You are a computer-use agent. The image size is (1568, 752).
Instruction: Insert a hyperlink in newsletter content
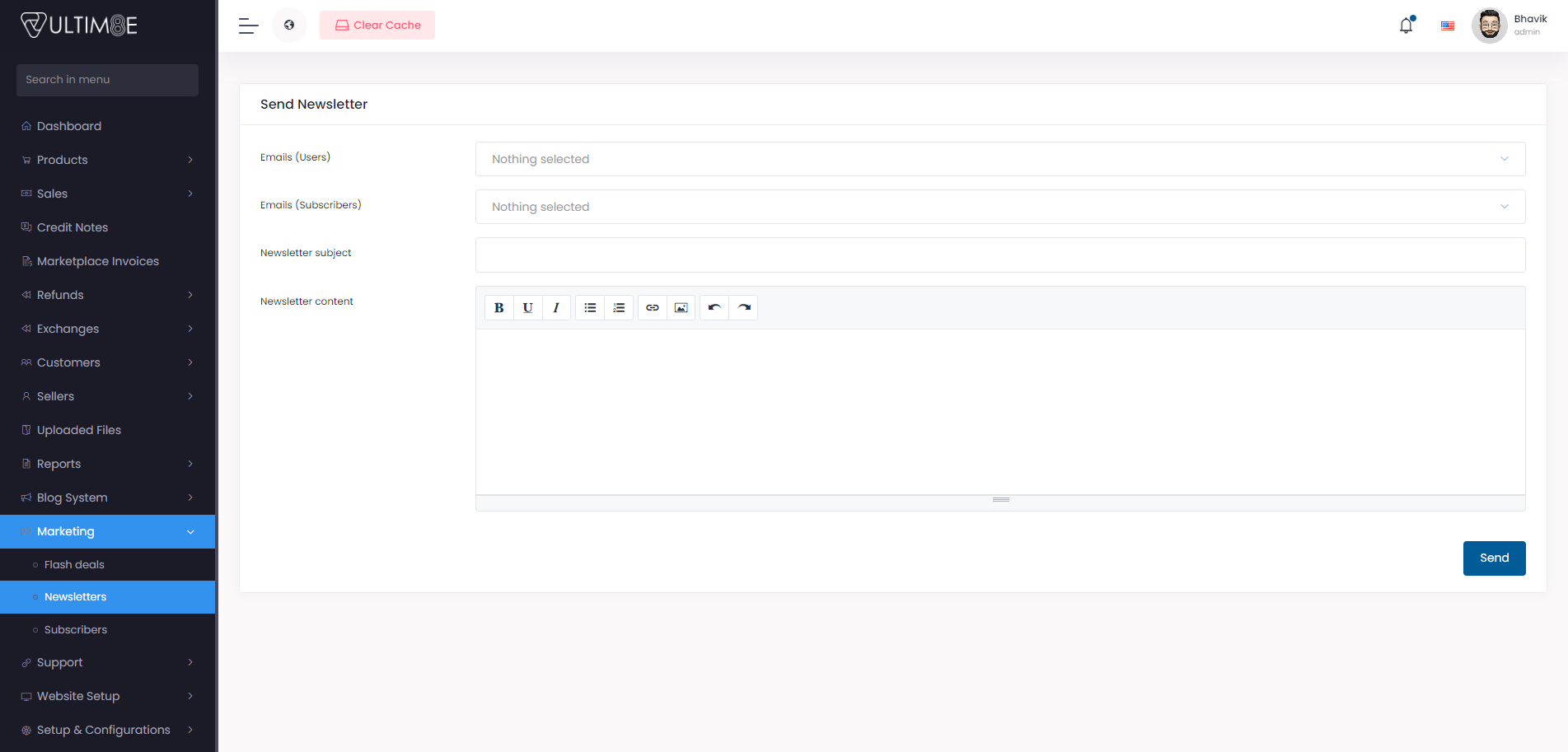pos(652,308)
